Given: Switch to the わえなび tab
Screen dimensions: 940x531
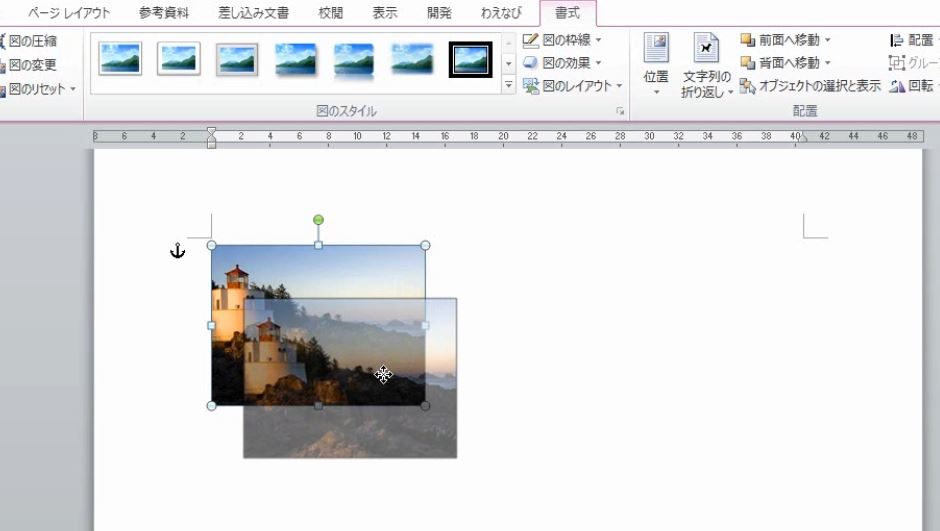Looking at the screenshot, I should 501,13.
